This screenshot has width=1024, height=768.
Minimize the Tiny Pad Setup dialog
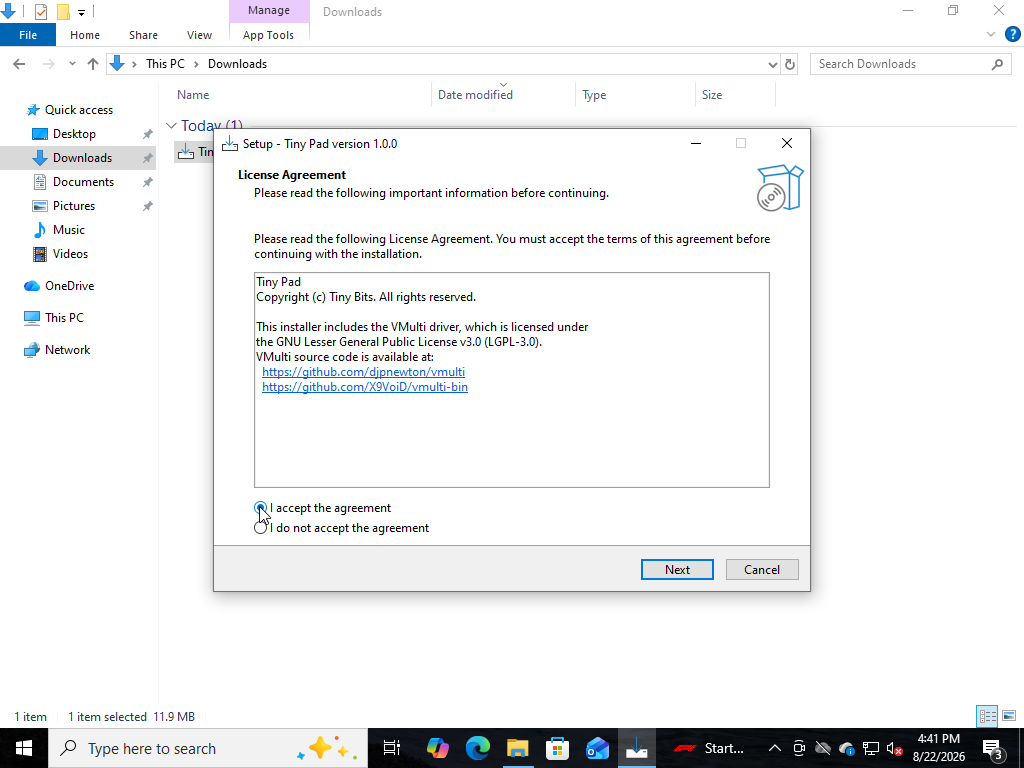[x=696, y=144]
